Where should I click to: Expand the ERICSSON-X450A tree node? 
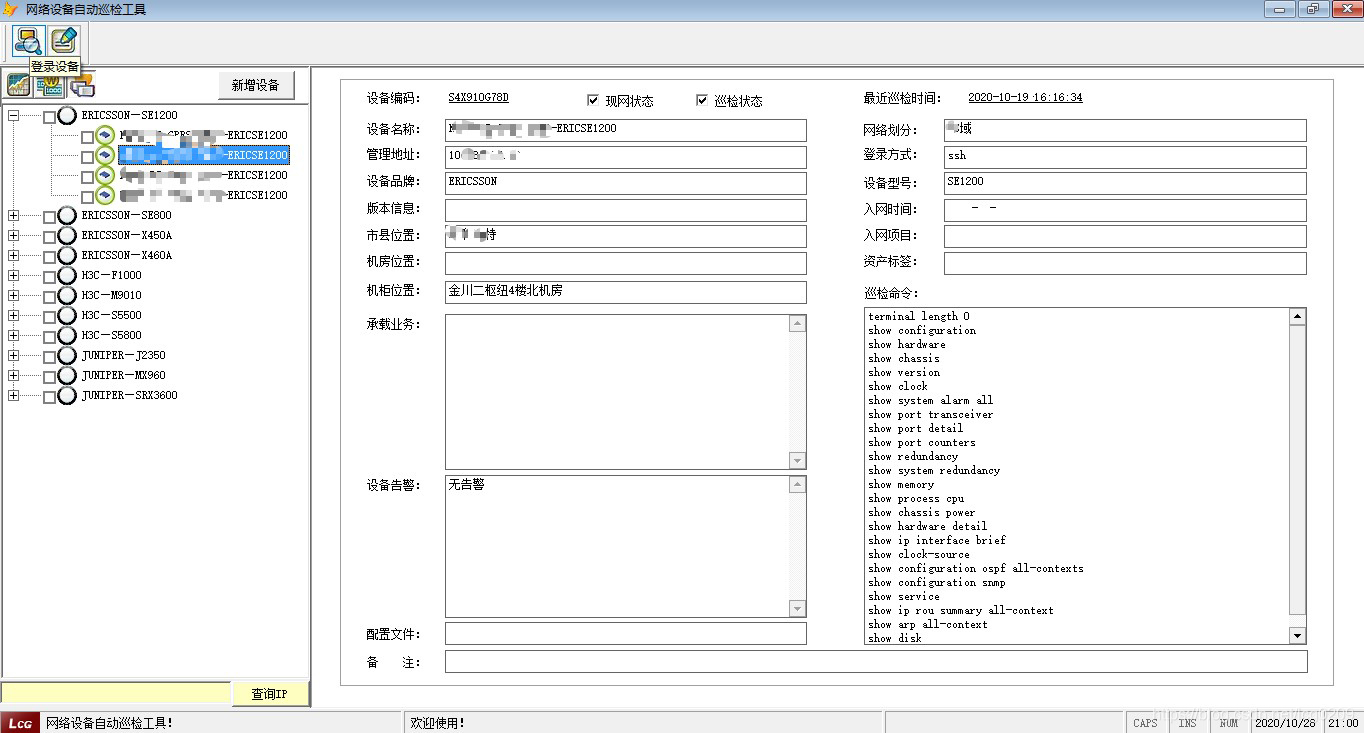pos(13,235)
